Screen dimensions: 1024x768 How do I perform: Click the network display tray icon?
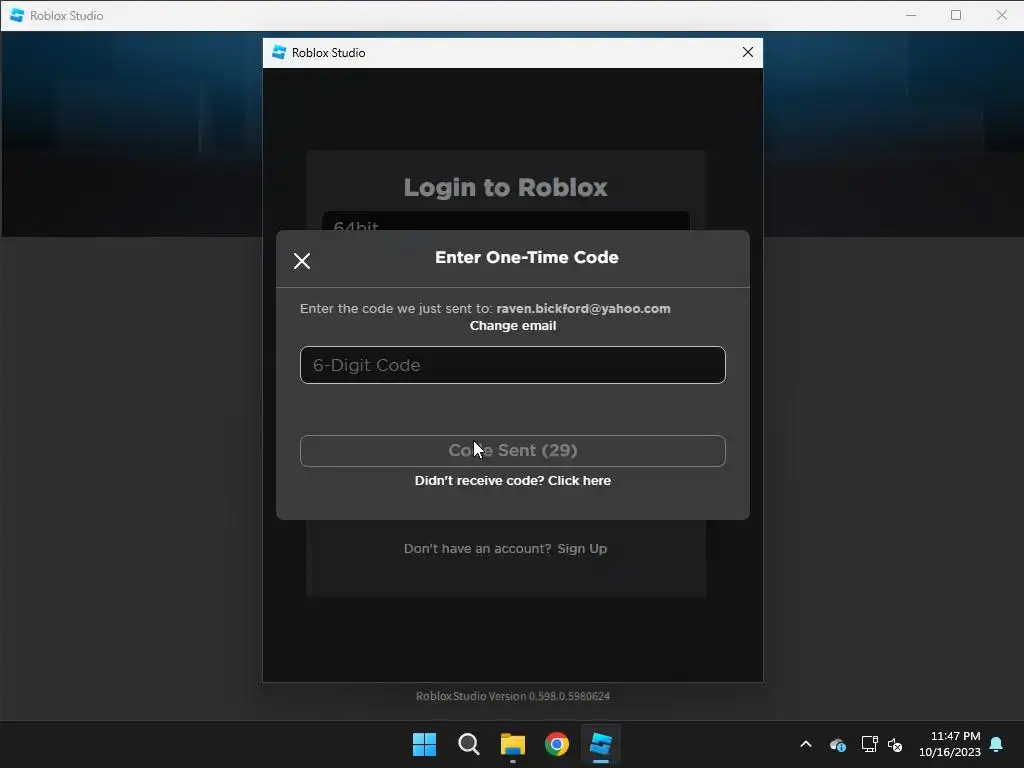pyautogui.click(x=869, y=744)
